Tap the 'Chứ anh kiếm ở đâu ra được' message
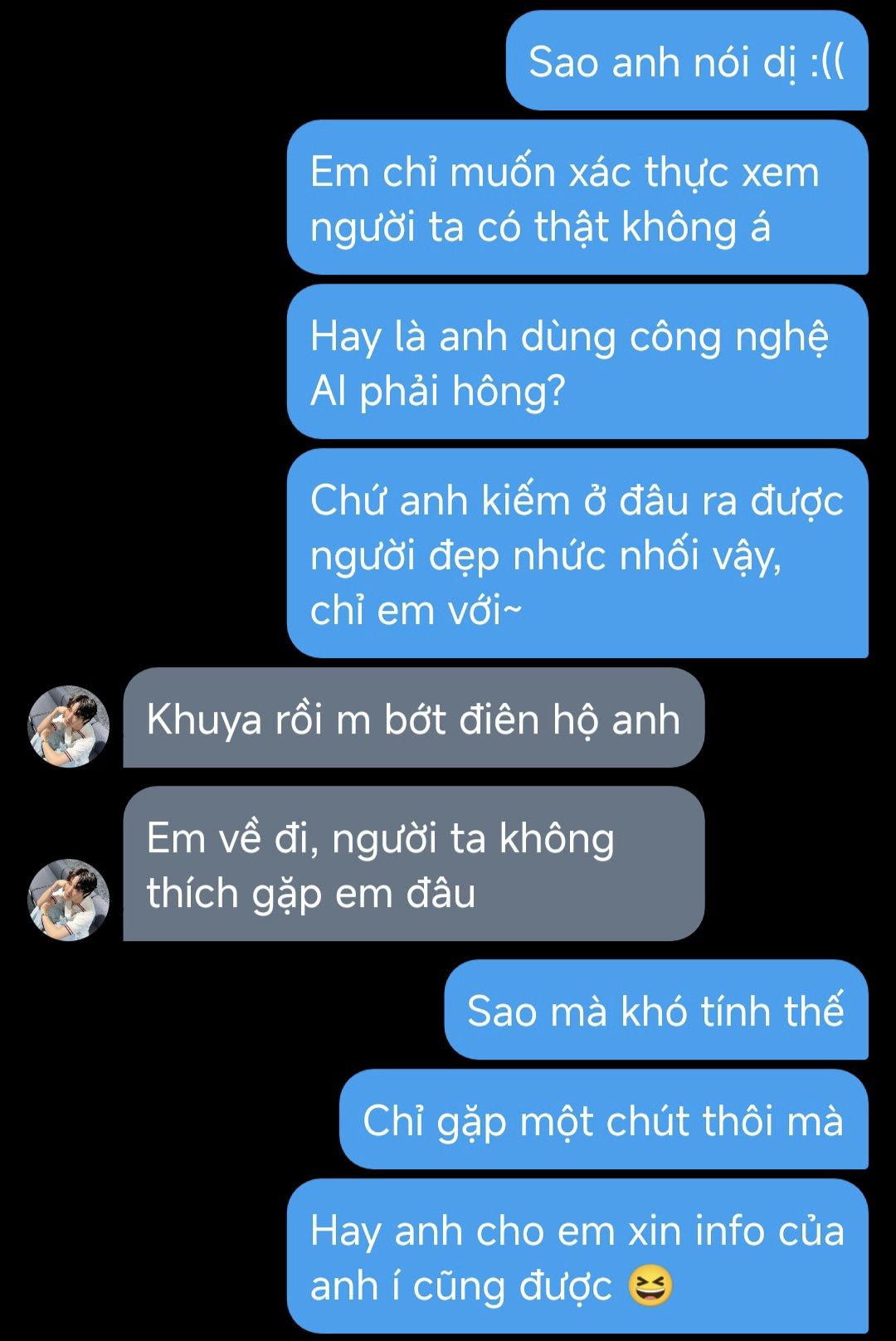 [577, 553]
